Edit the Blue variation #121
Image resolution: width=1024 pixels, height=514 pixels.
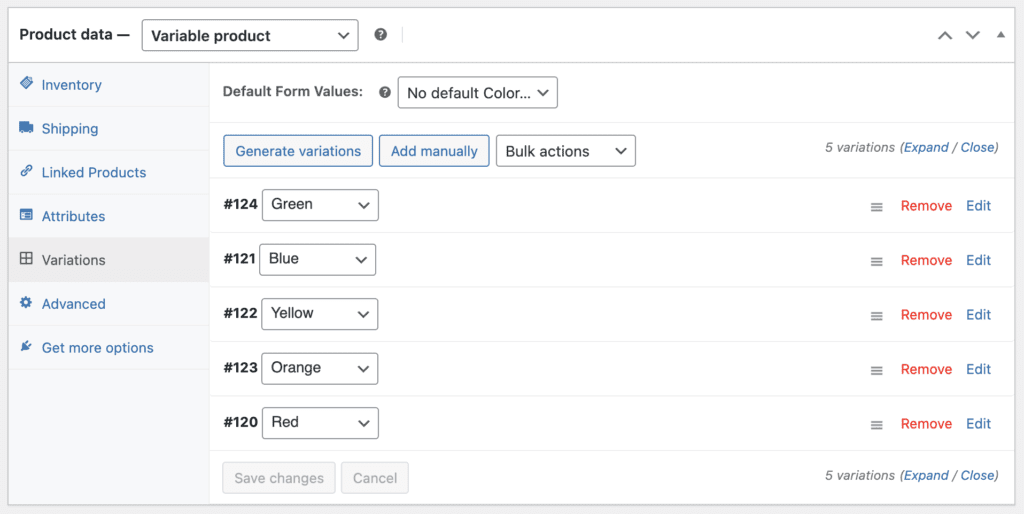pyautogui.click(x=978, y=260)
